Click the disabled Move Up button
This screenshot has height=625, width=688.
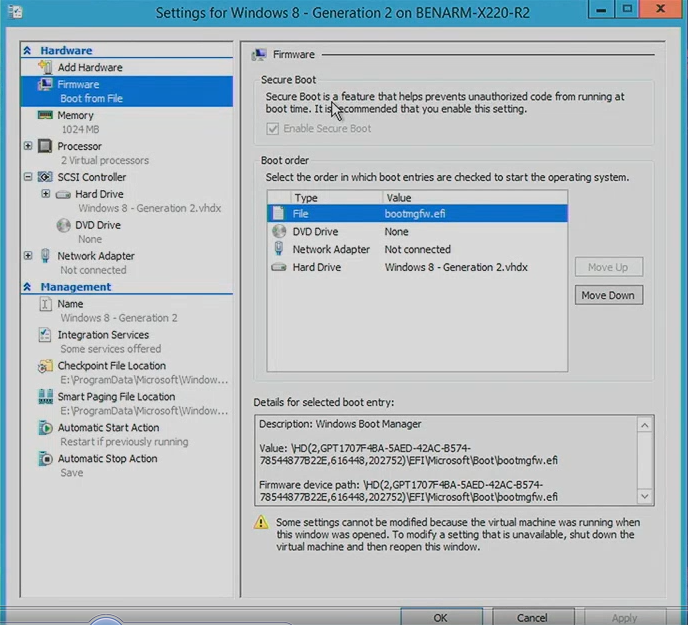click(609, 267)
